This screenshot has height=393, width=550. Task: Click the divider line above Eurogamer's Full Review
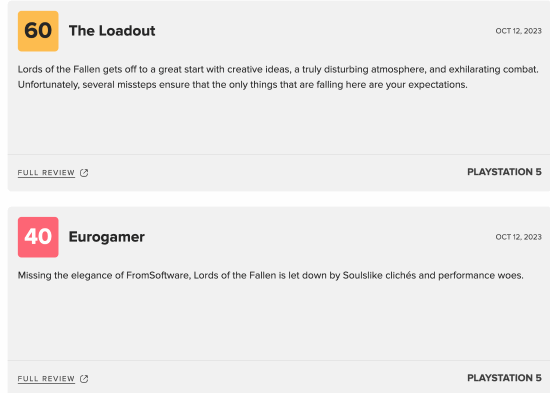[279, 360]
